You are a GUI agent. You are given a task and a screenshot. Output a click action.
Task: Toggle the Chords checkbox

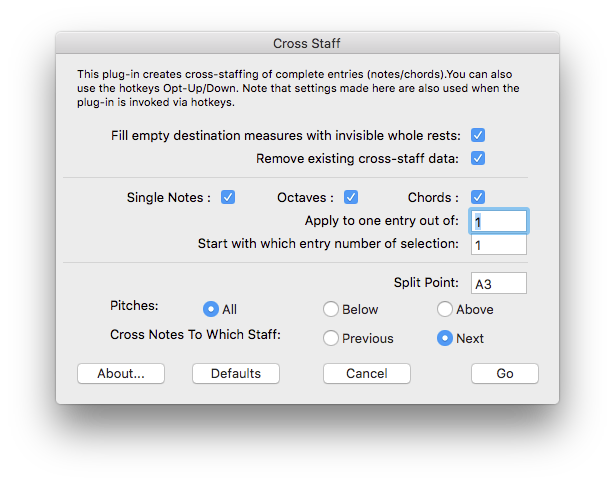pyautogui.click(x=478, y=197)
